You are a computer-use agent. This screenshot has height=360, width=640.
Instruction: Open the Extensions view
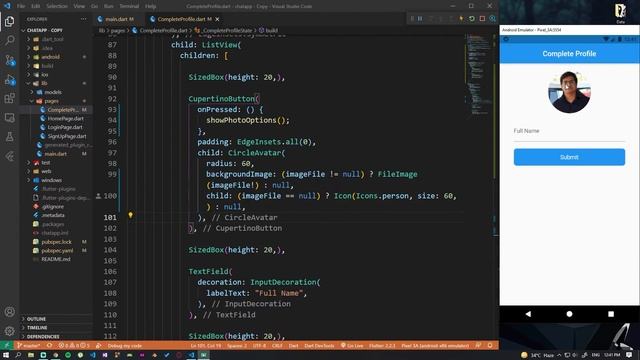click(x=9, y=98)
